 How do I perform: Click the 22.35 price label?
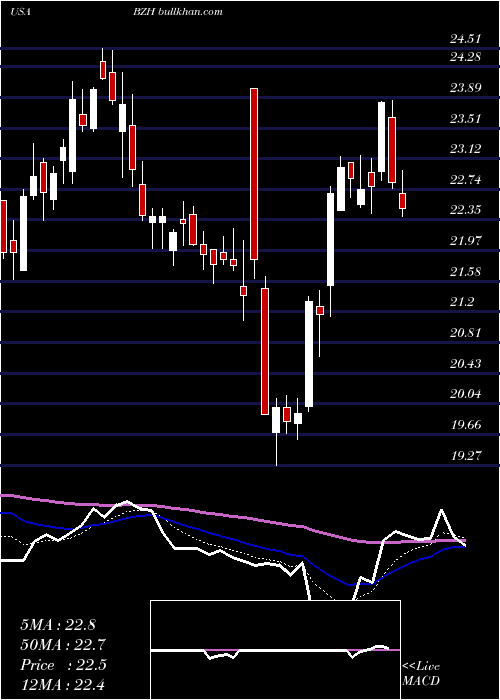[466, 210]
